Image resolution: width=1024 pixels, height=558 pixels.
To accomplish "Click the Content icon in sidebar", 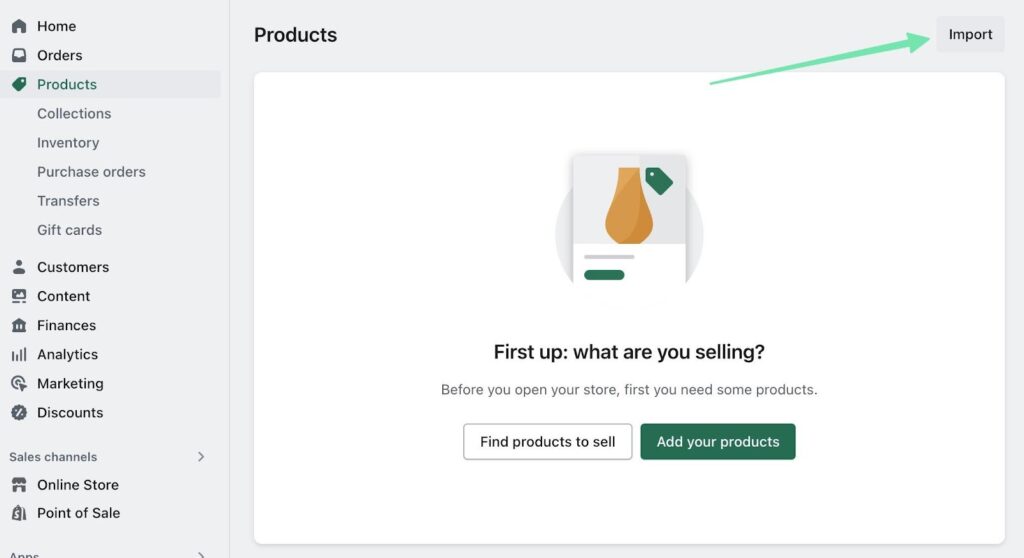I will (19, 296).
